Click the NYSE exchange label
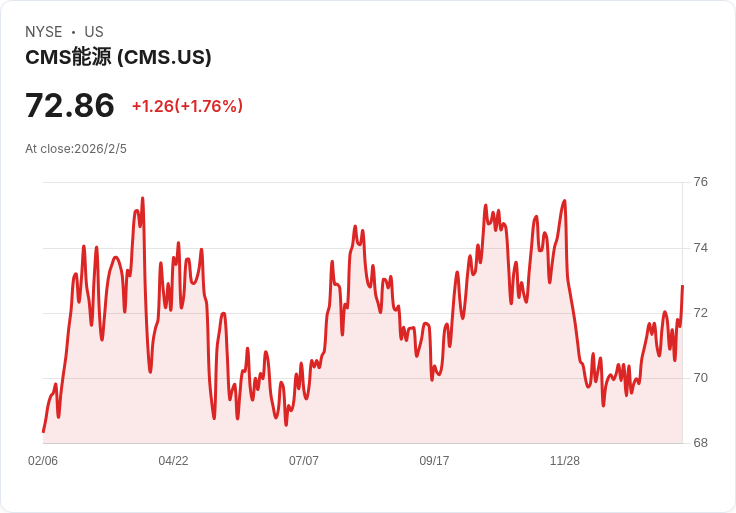The width and height of the screenshot is (736, 513). (44, 32)
